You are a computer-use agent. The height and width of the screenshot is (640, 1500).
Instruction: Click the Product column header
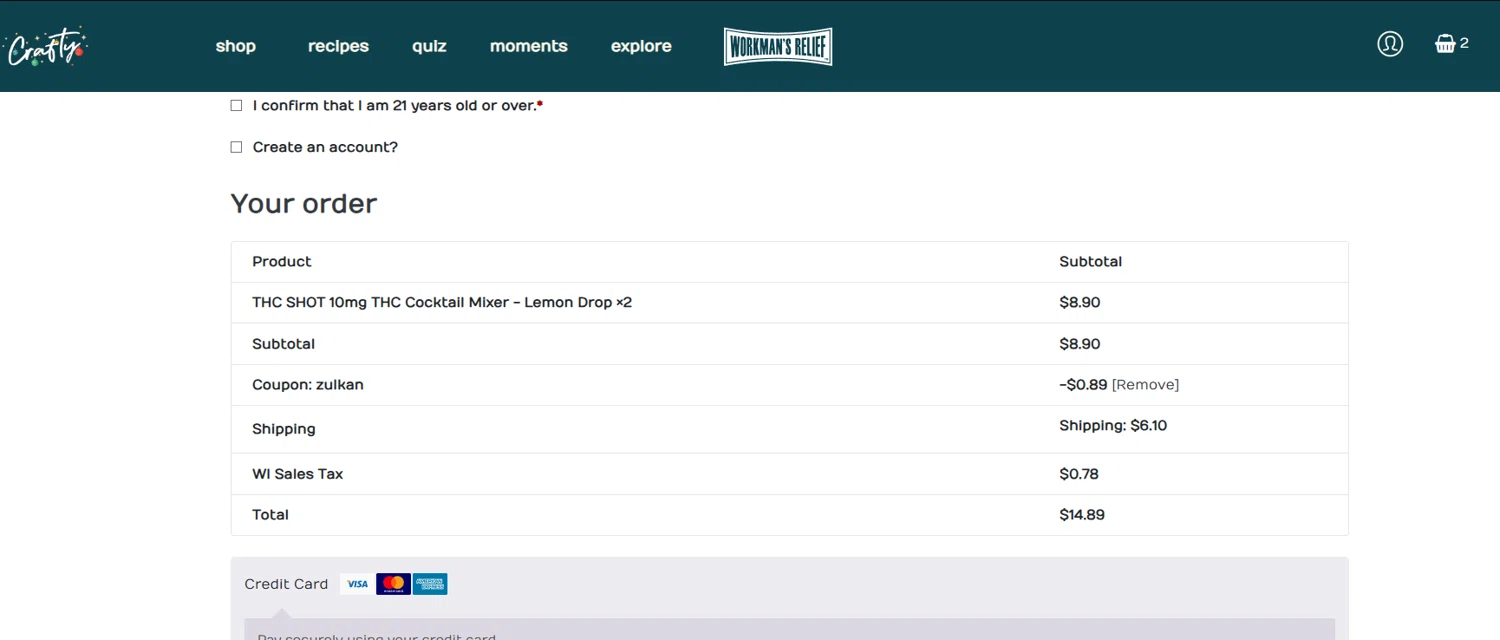(x=281, y=262)
